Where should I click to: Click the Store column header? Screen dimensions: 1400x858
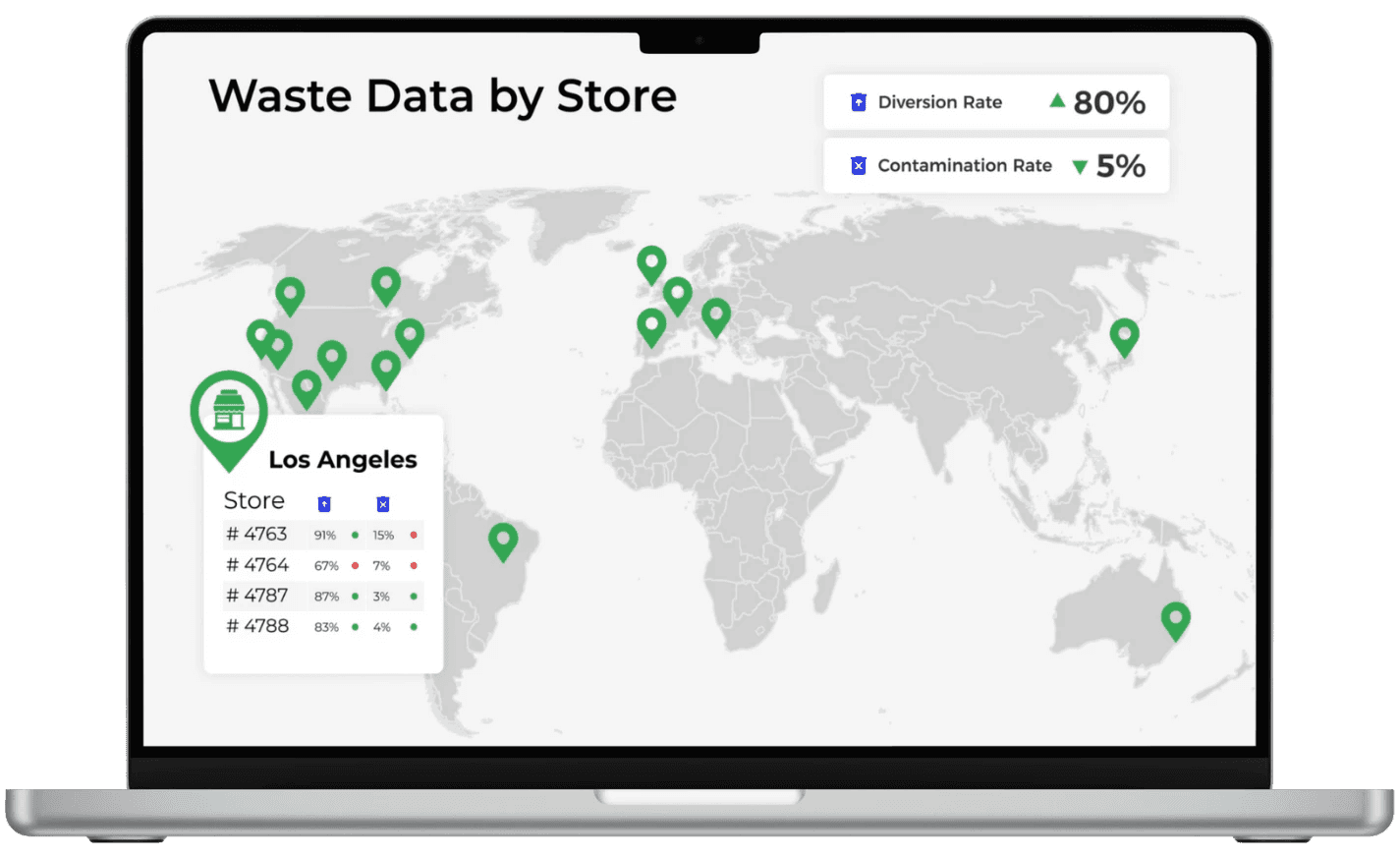(253, 500)
